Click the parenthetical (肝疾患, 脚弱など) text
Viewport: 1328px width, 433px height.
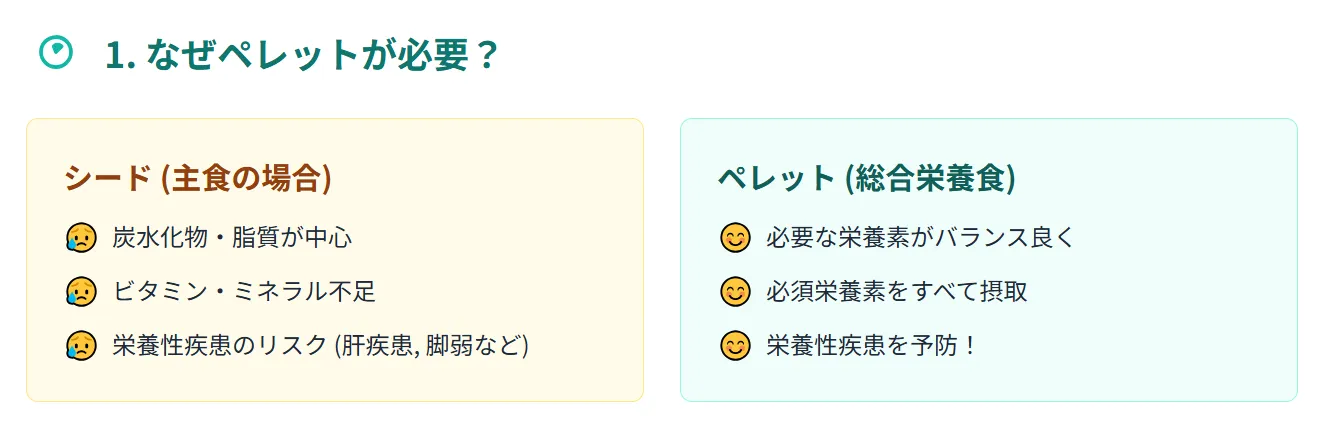point(431,346)
